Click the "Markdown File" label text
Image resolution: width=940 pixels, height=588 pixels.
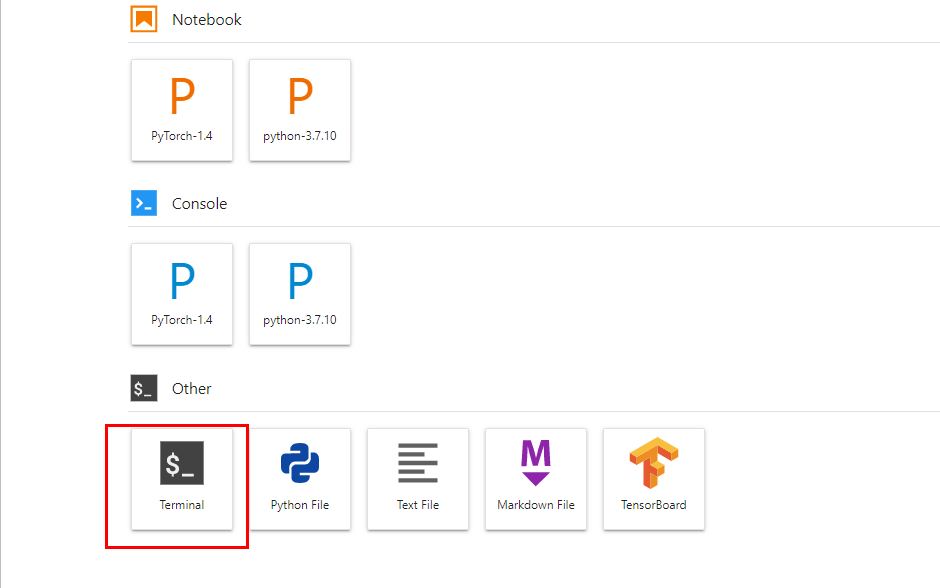click(536, 505)
